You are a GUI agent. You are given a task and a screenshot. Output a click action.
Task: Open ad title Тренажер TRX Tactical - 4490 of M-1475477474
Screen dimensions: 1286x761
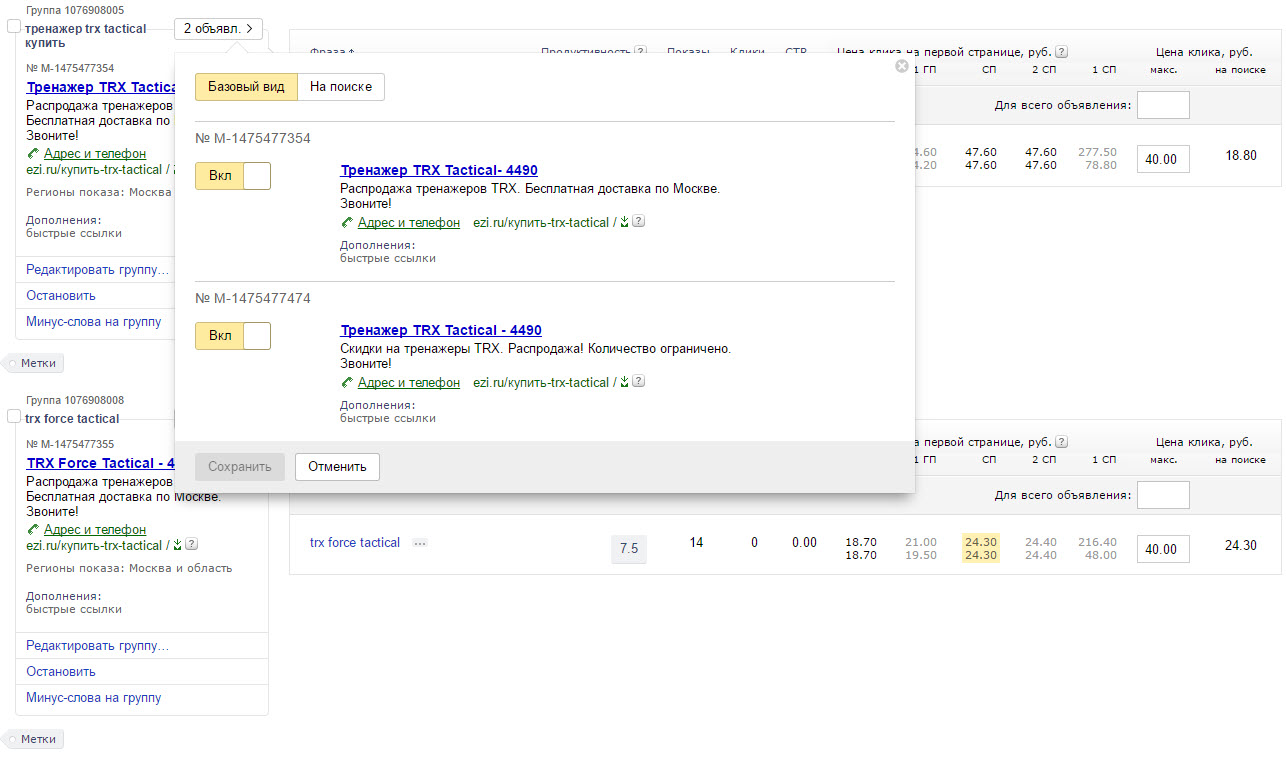(441, 331)
